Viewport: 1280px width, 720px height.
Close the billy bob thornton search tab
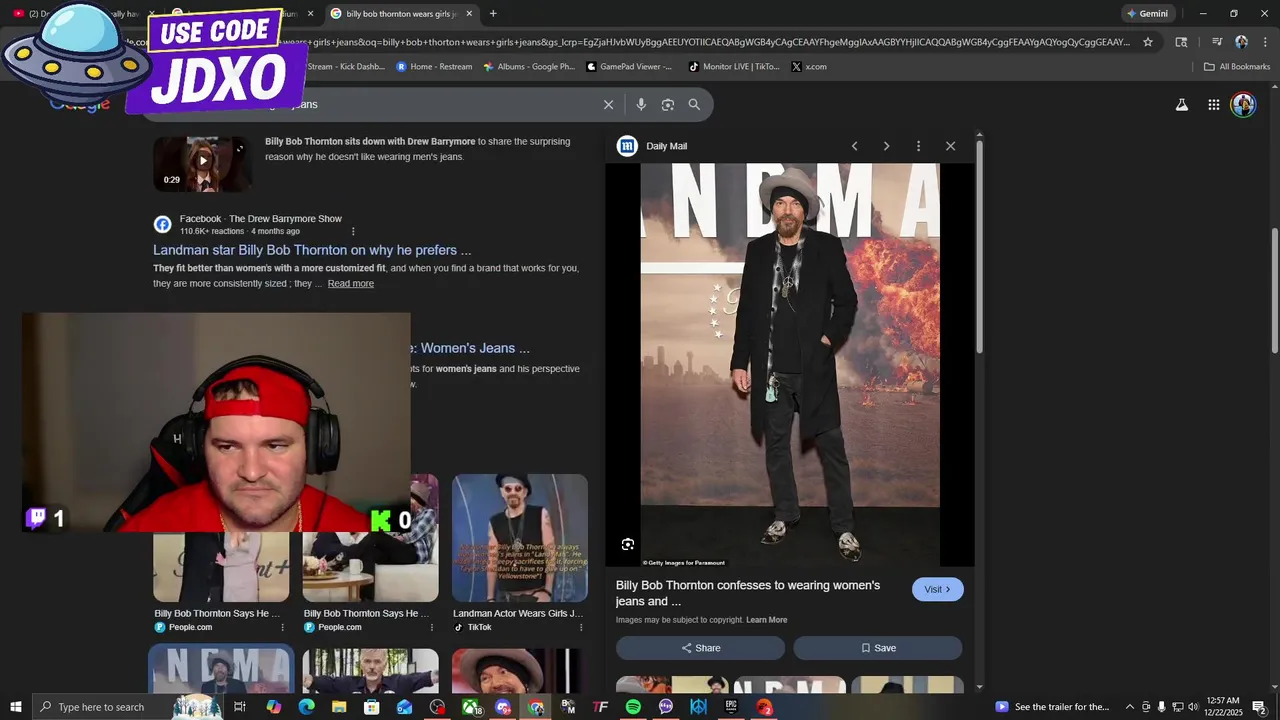(468, 14)
